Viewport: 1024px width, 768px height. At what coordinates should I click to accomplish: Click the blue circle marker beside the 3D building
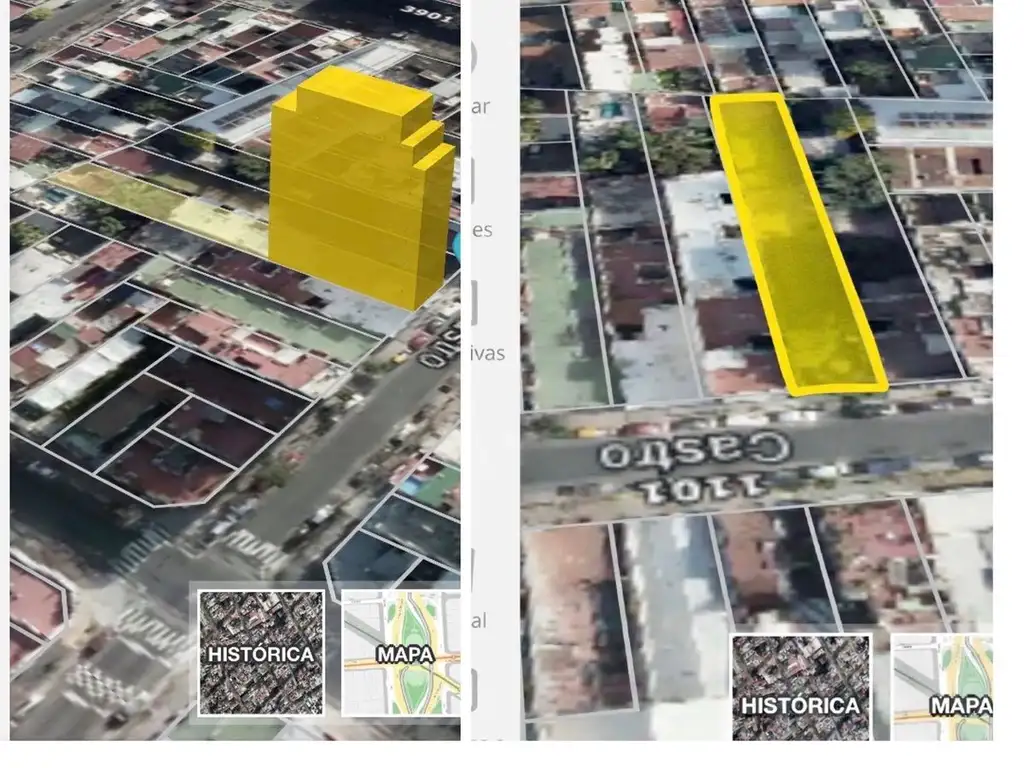coord(456,246)
